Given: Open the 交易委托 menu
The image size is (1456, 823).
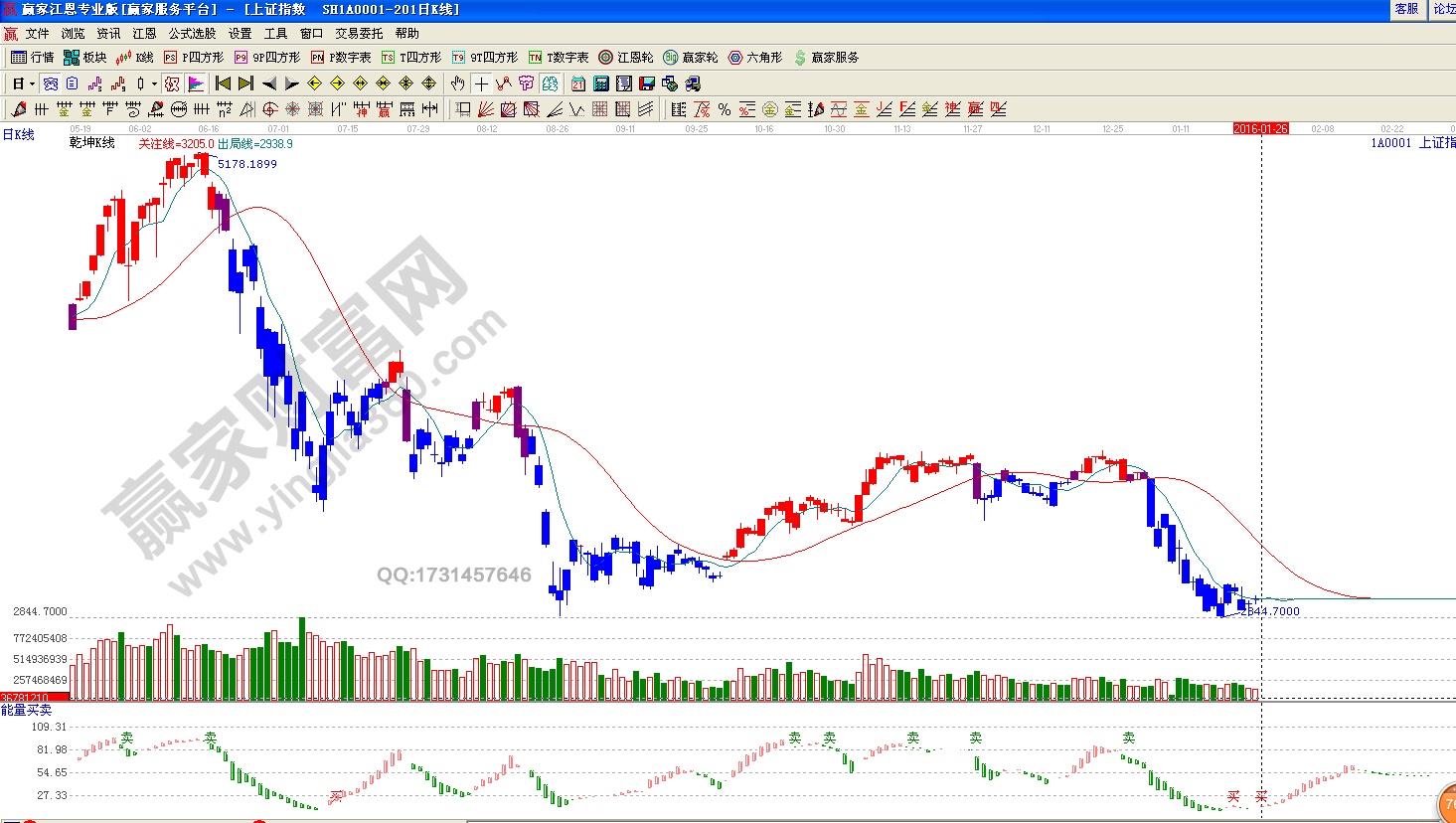Looking at the screenshot, I should (359, 33).
